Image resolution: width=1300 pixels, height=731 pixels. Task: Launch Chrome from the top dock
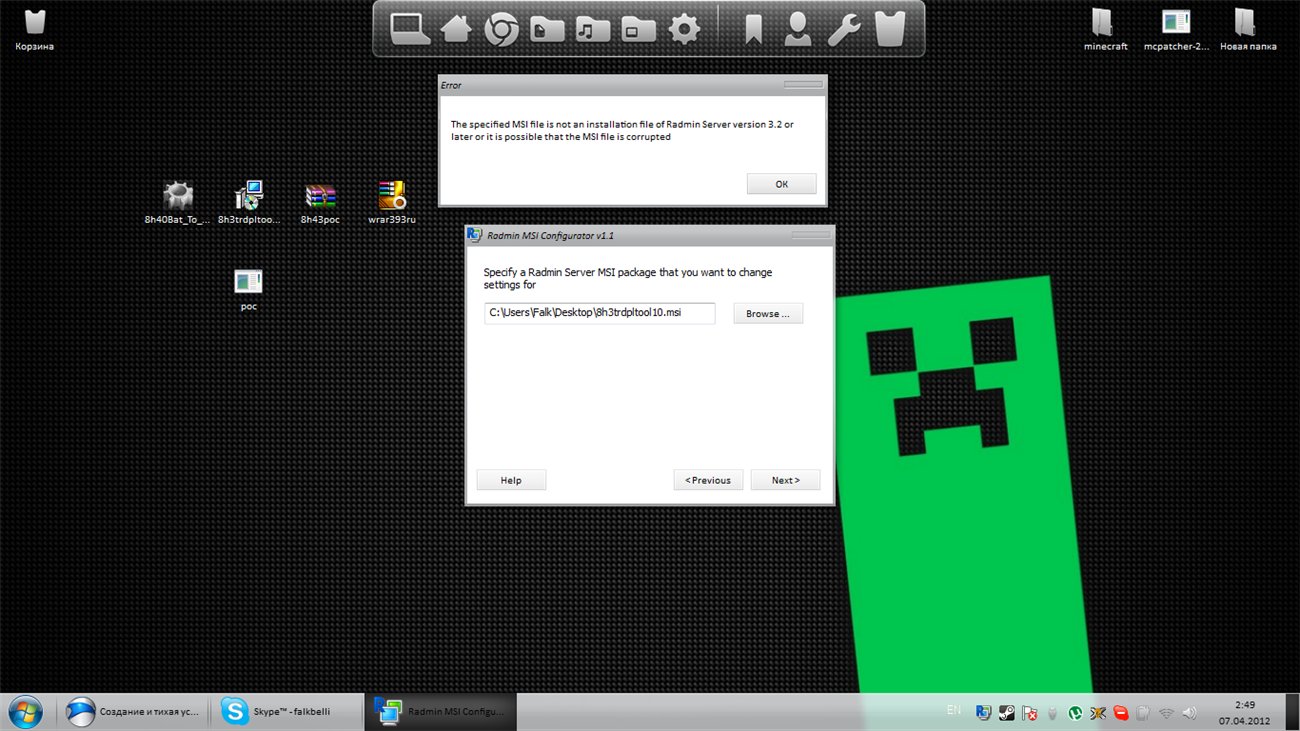tap(501, 29)
